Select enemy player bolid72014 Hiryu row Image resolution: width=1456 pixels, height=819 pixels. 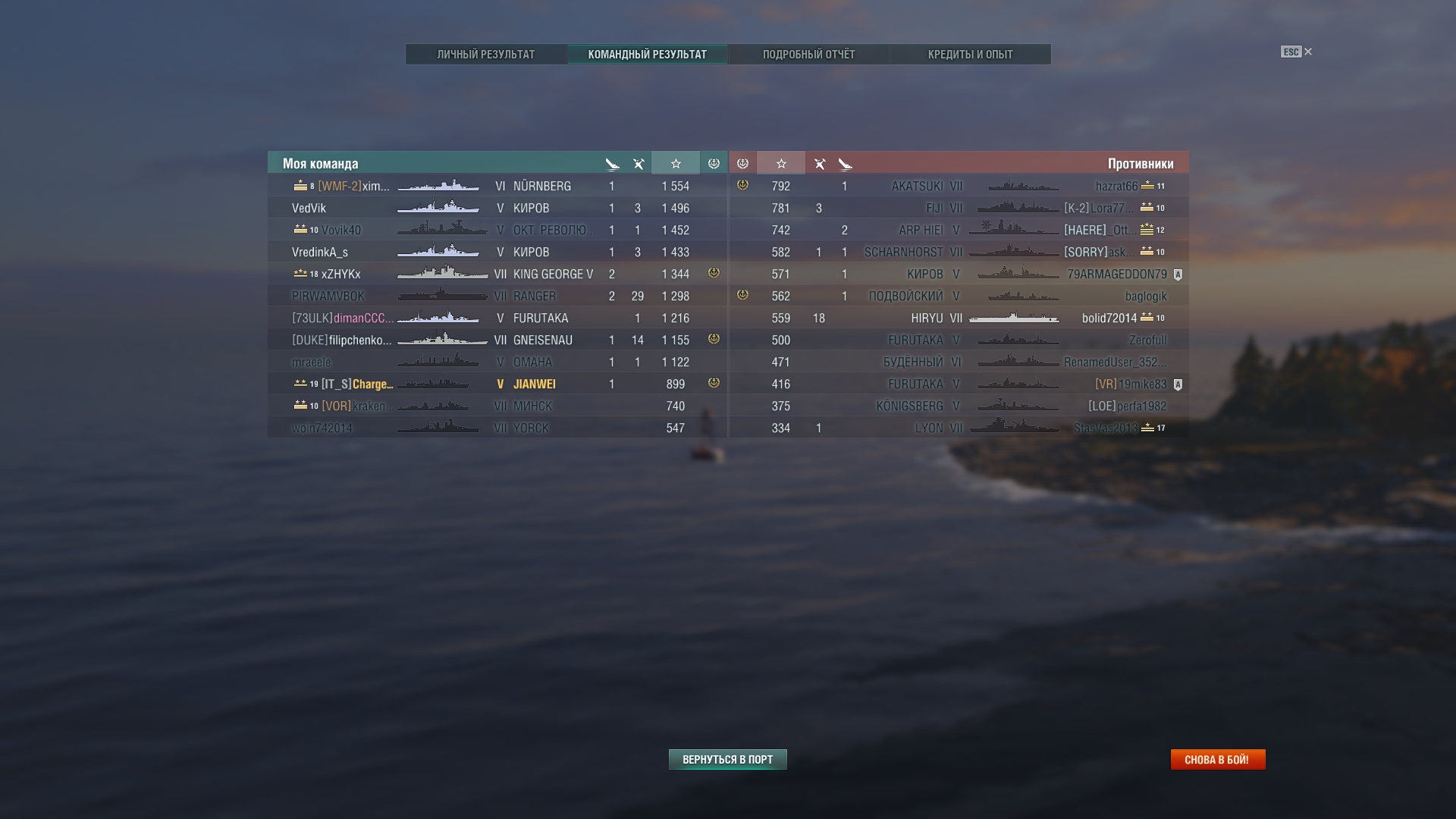point(959,318)
